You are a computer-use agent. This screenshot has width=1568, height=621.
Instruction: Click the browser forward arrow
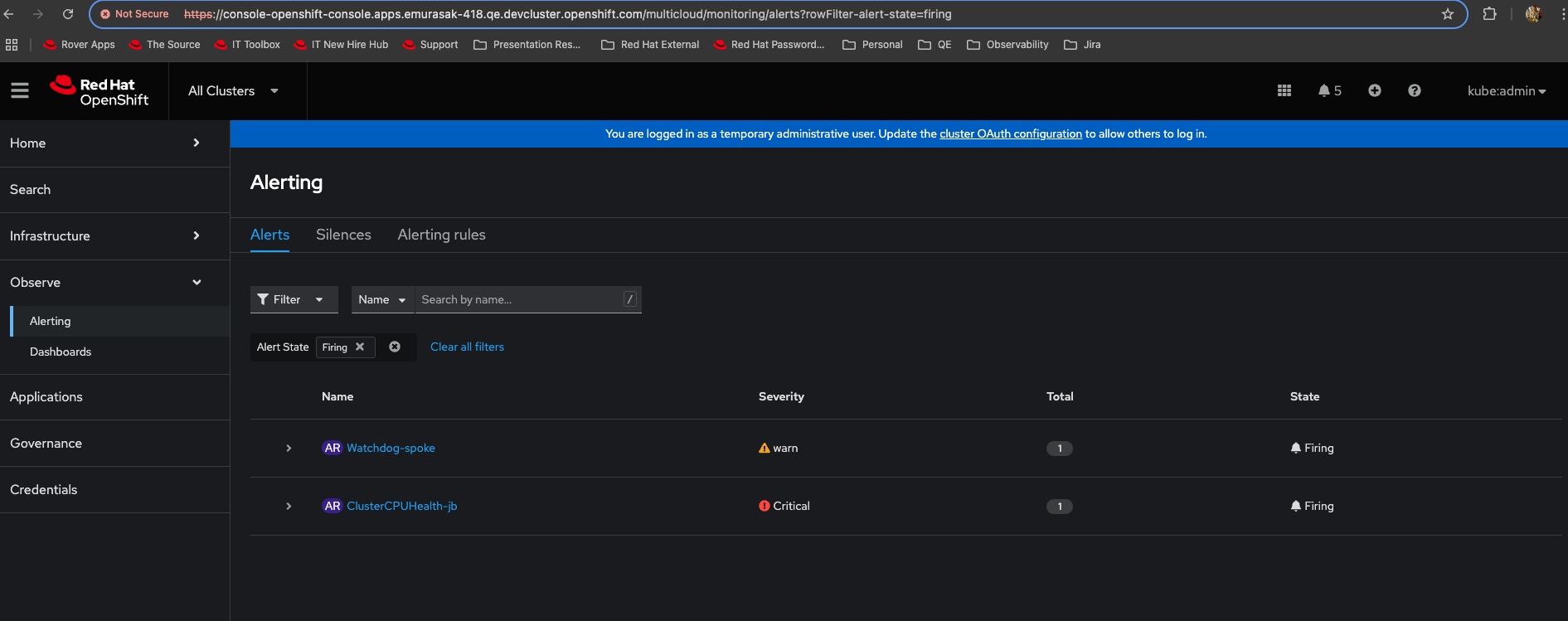pyautogui.click(x=38, y=14)
